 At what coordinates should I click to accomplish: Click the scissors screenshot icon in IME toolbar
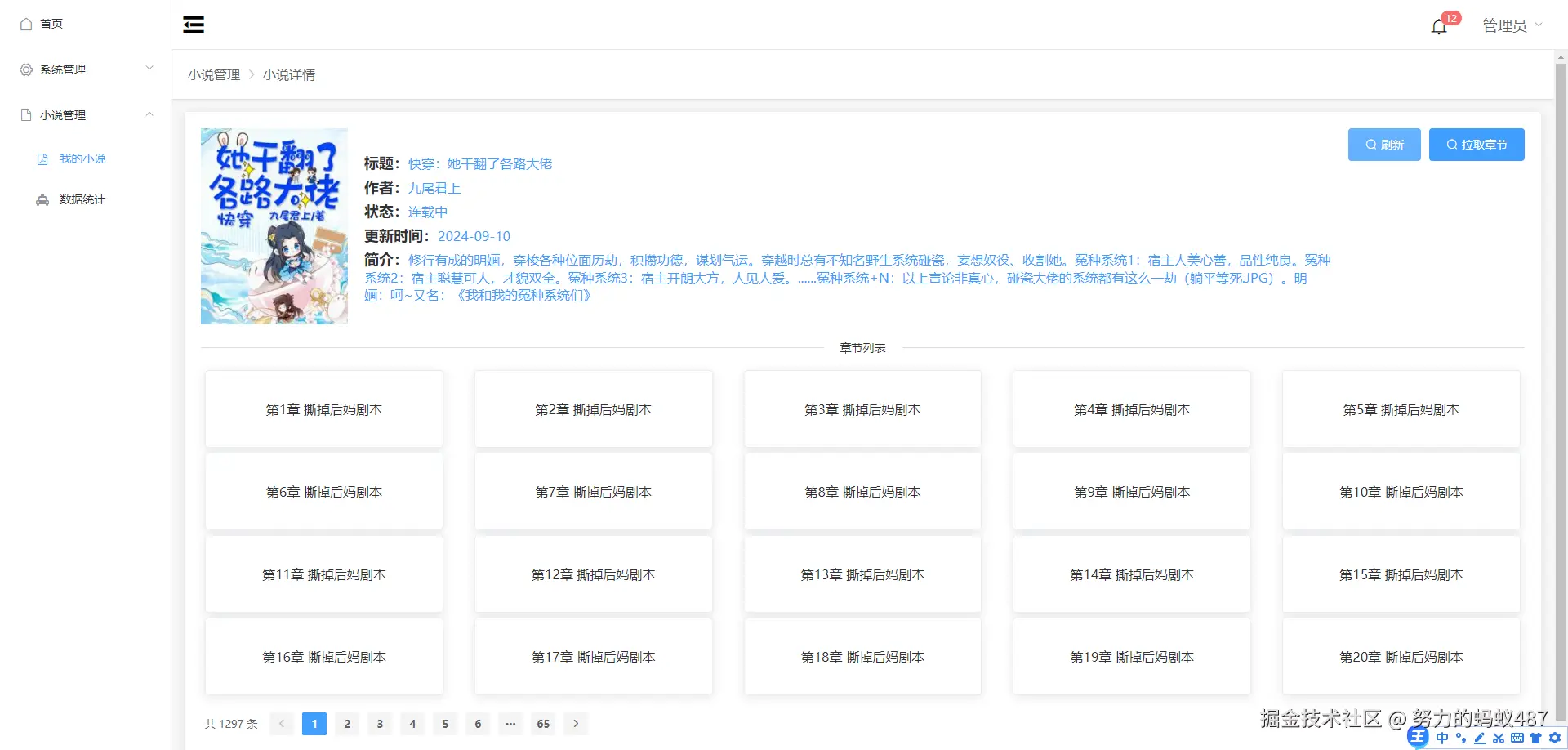(1498, 738)
